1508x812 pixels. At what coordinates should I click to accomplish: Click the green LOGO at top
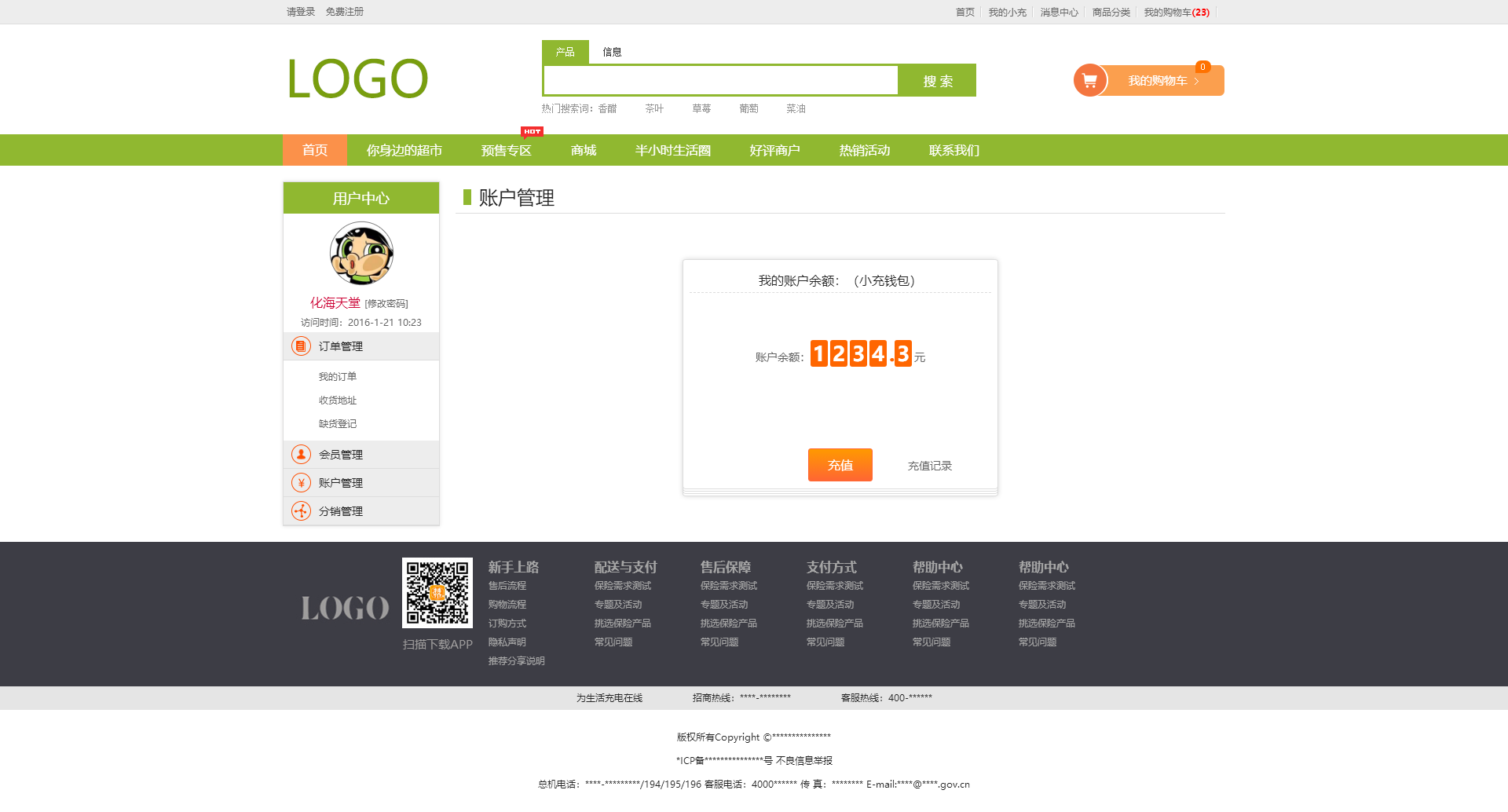(357, 79)
